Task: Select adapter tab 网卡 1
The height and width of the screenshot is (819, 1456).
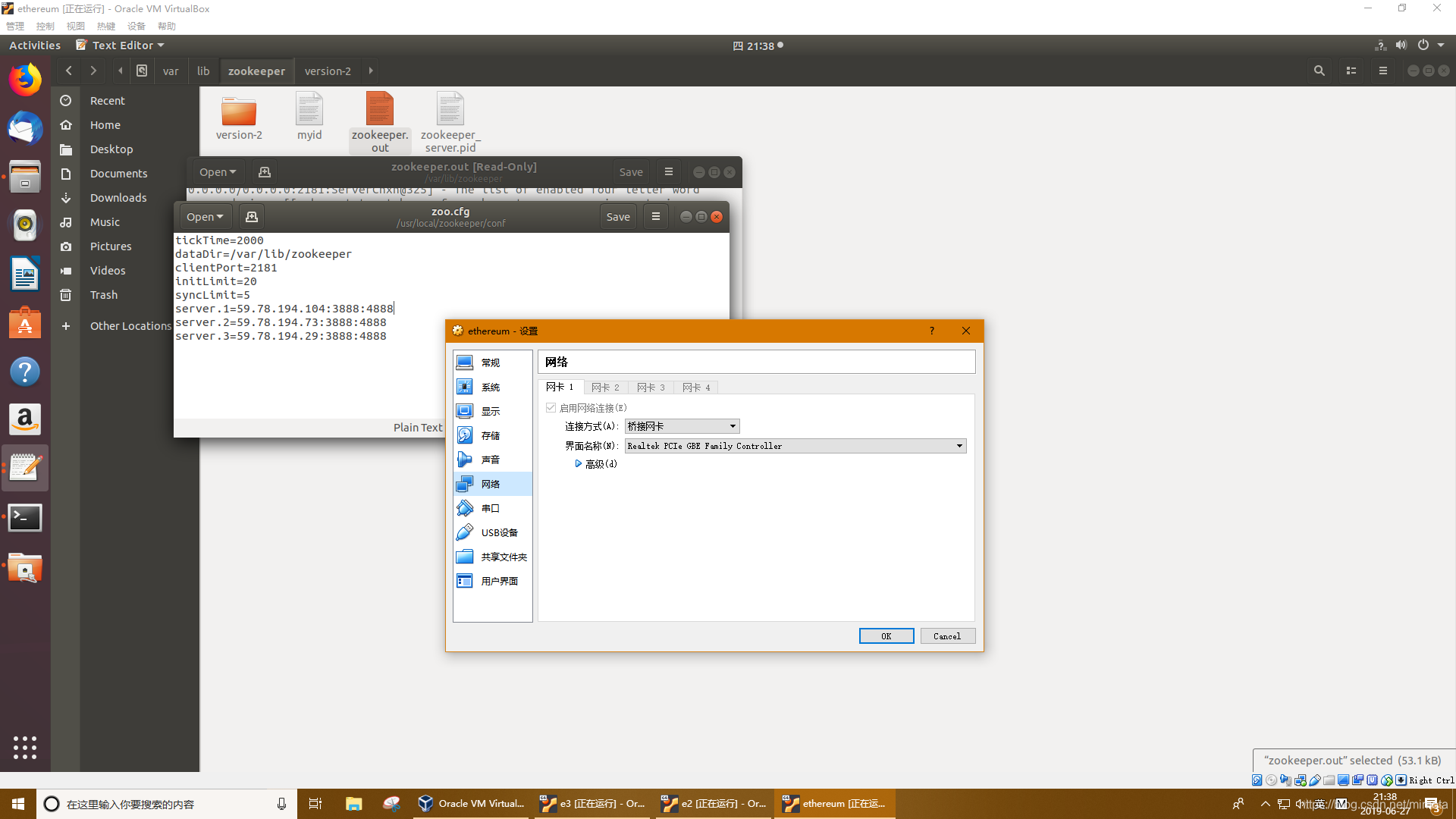Action: pos(560,387)
